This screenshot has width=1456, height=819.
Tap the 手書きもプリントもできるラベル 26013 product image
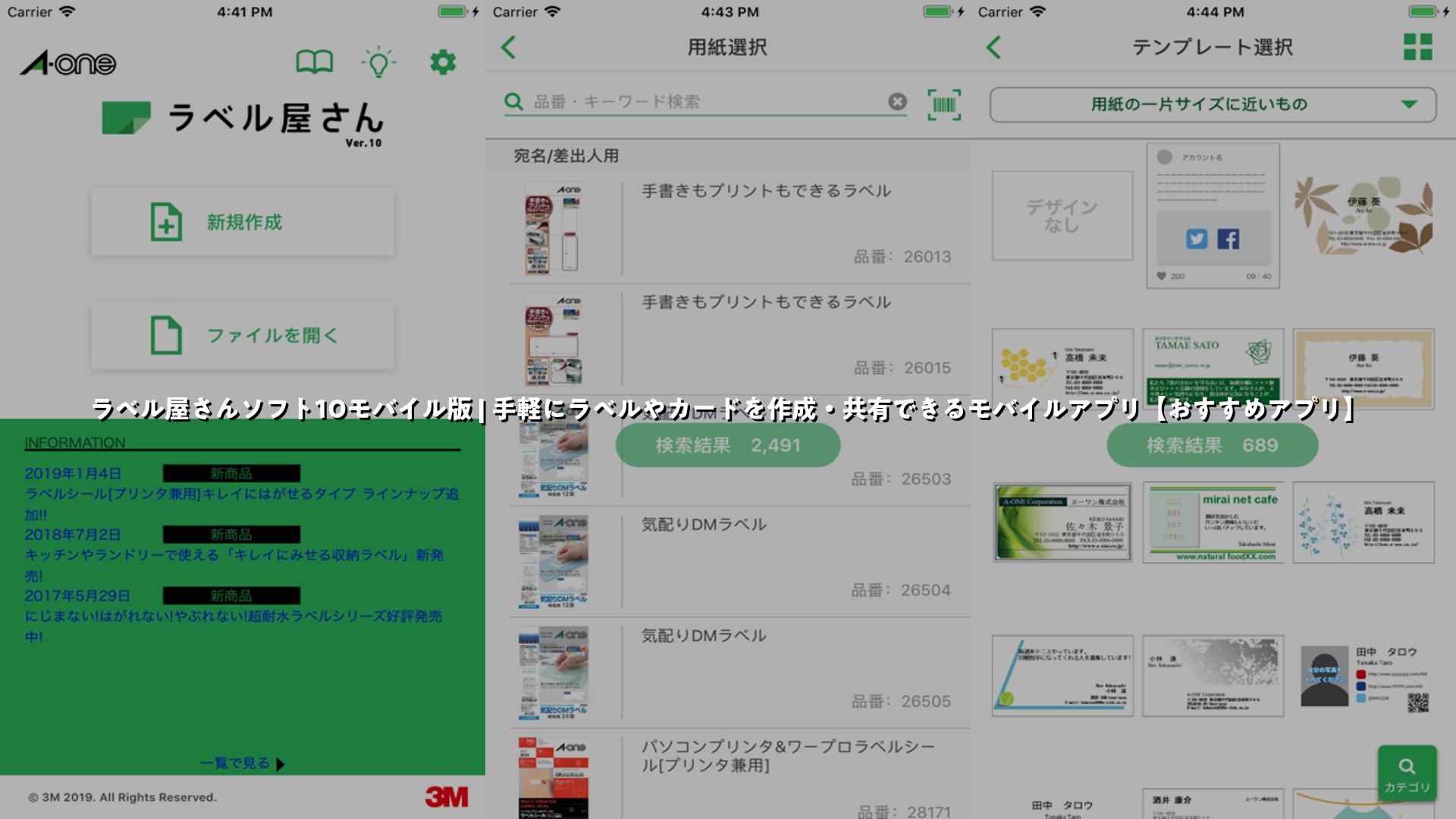tap(554, 228)
